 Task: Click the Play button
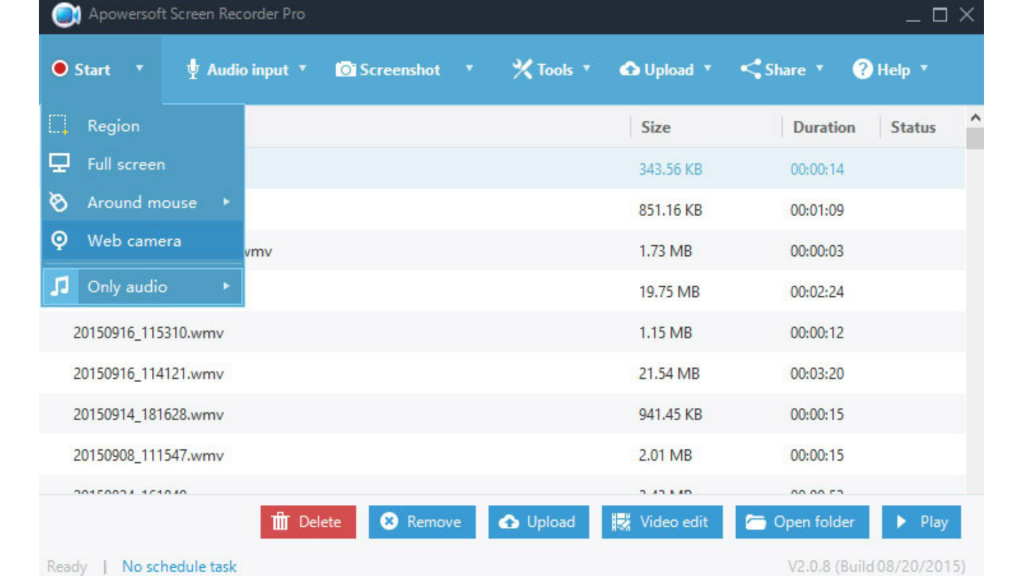point(920,521)
